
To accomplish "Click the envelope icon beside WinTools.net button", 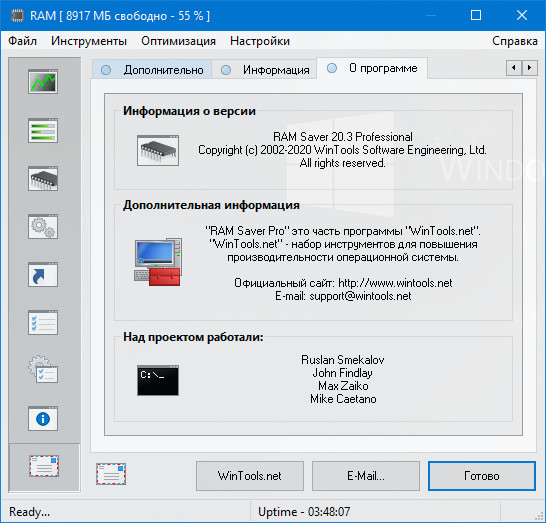I will (111, 474).
